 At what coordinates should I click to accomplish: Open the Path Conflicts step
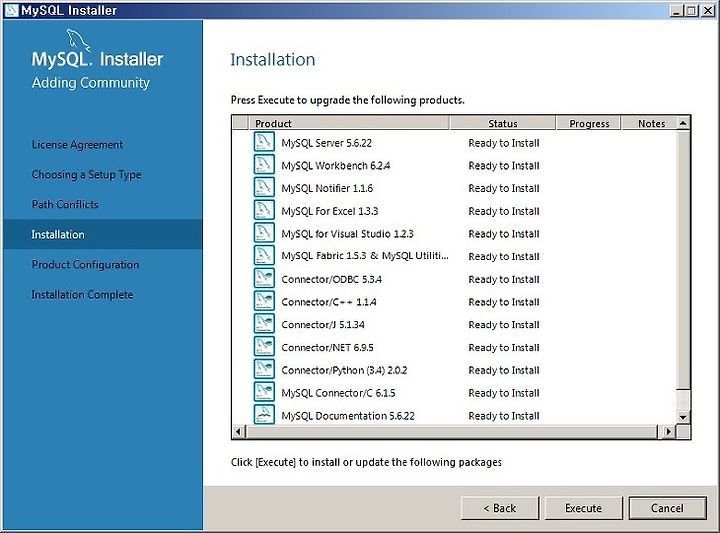tap(65, 204)
